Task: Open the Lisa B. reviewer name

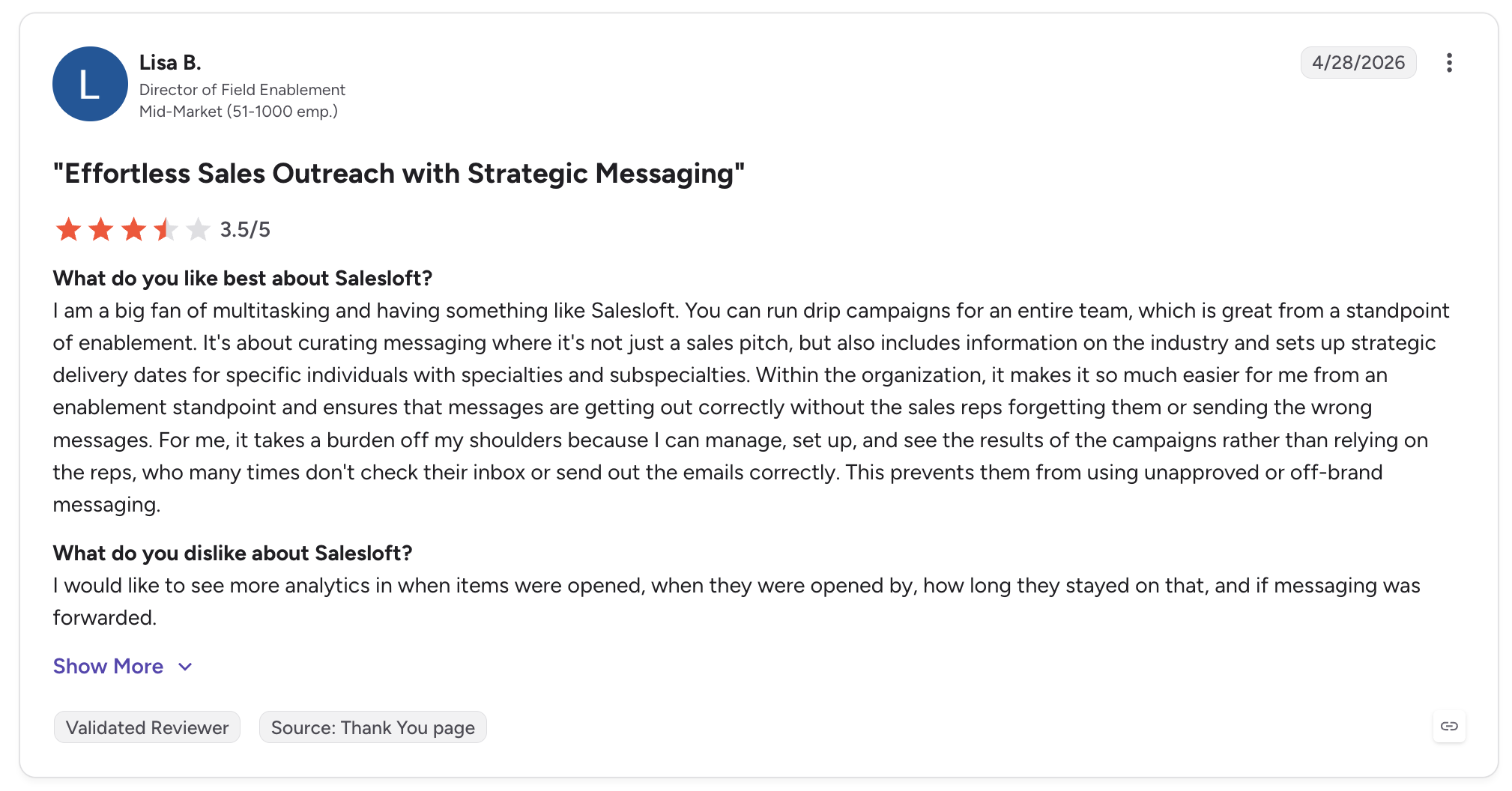Action: pyautogui.click(x=170, y=62)
